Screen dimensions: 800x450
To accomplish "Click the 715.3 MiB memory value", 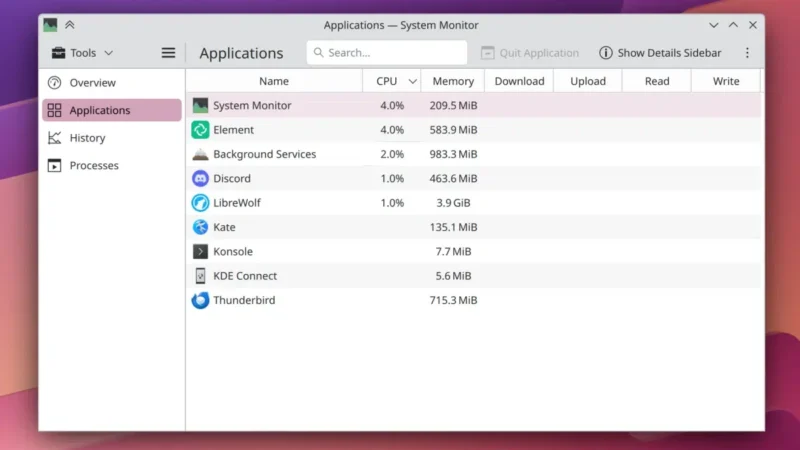I will point(453,300).
